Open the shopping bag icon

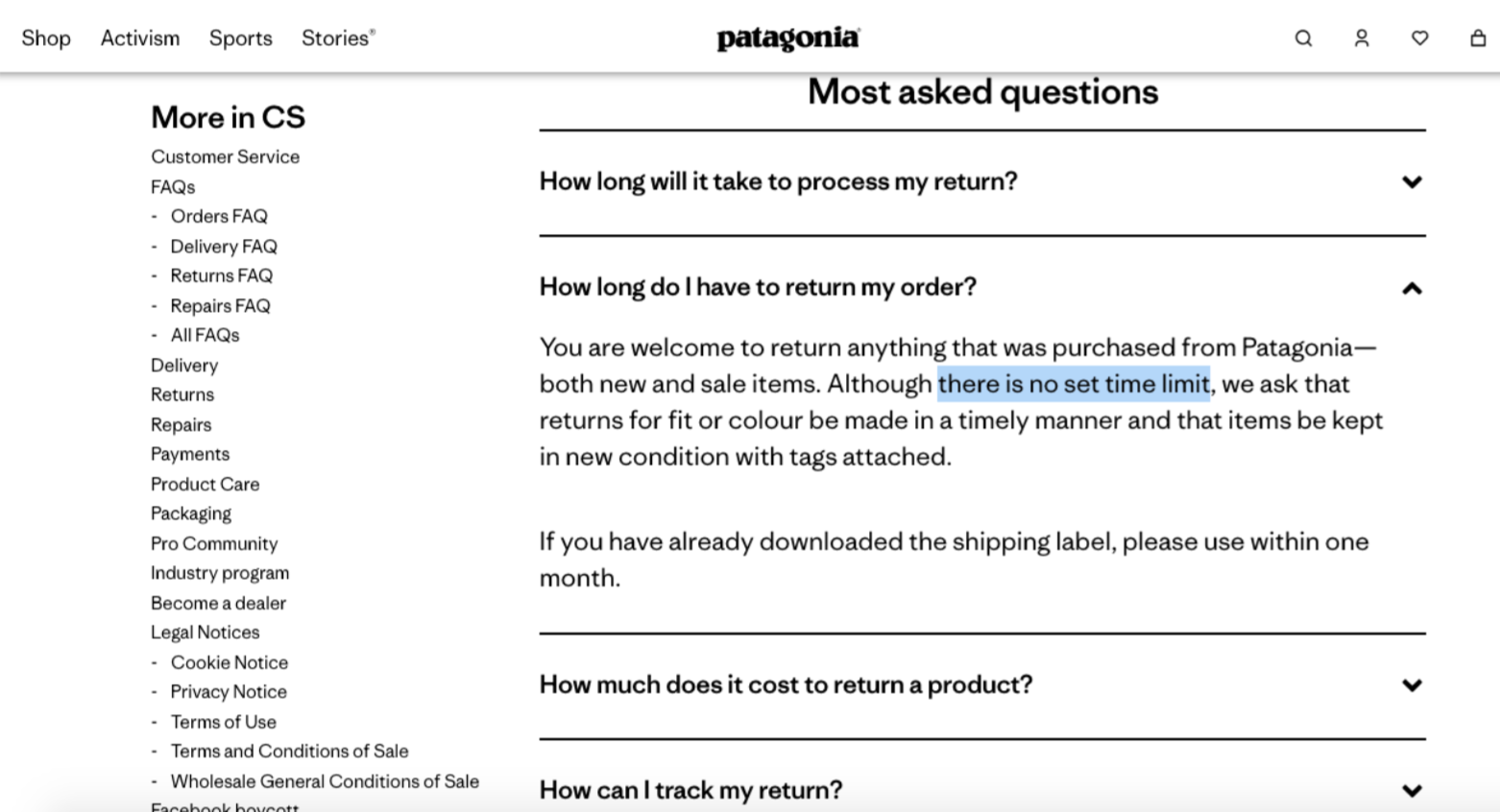click(1478, 38)
